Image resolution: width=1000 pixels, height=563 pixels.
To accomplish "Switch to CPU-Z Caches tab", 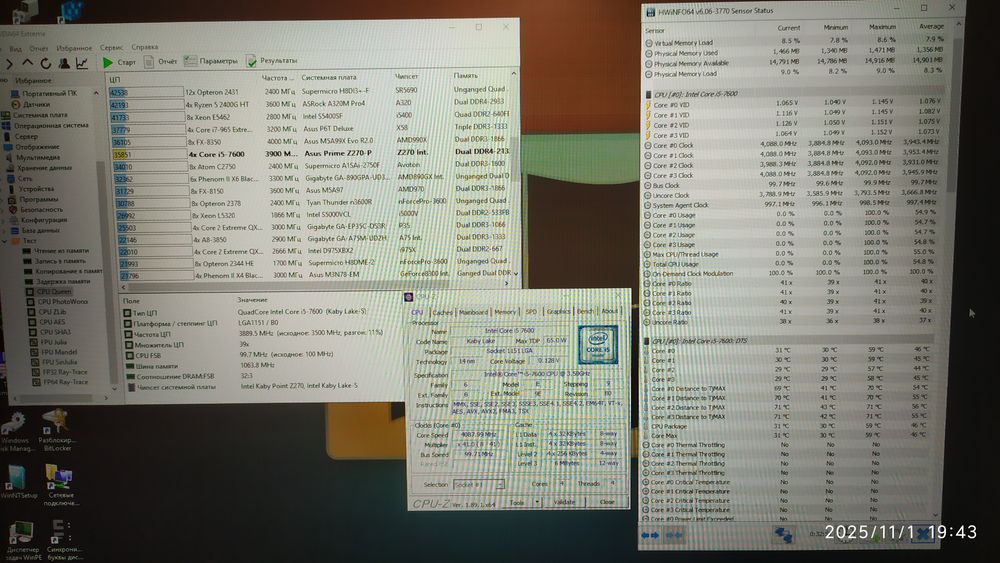I will [442, 312].
